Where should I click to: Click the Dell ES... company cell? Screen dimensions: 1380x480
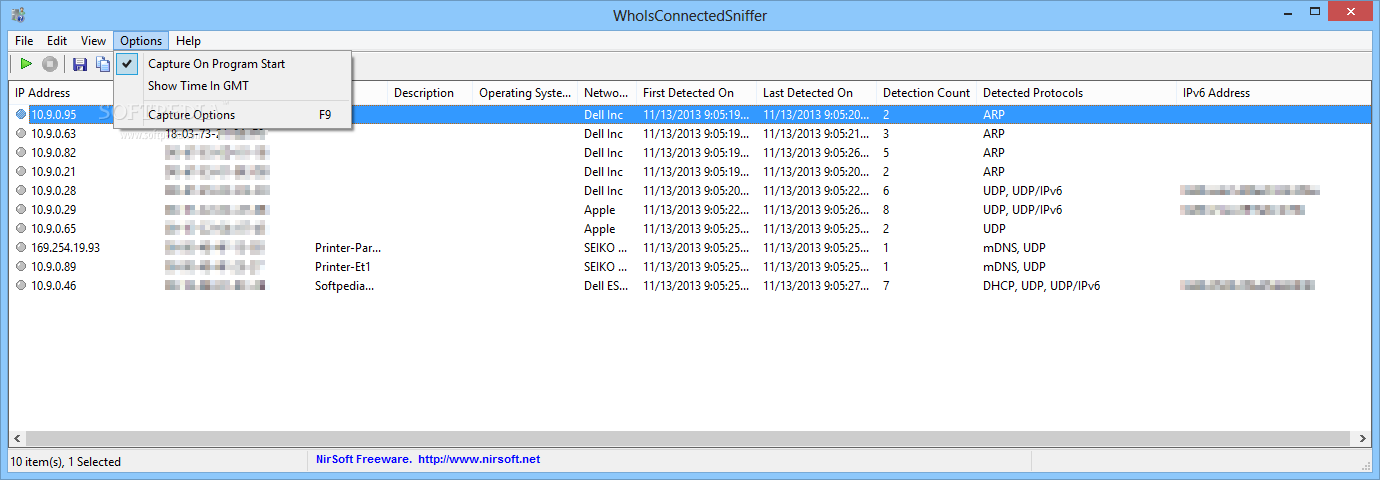[x=605, y=286]
